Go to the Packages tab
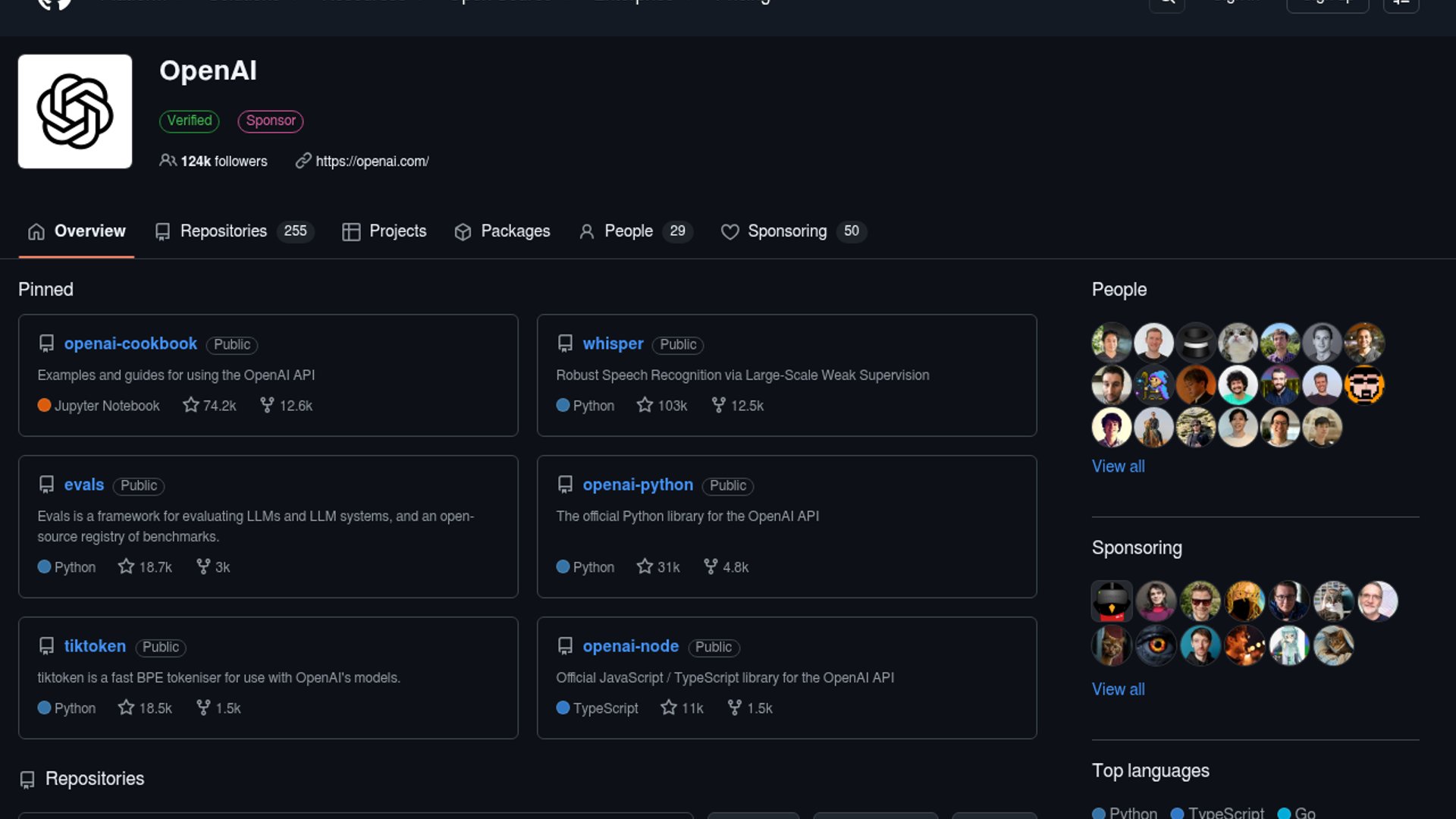This screenshot has height=819, width=1456. [x=502, y=231]
